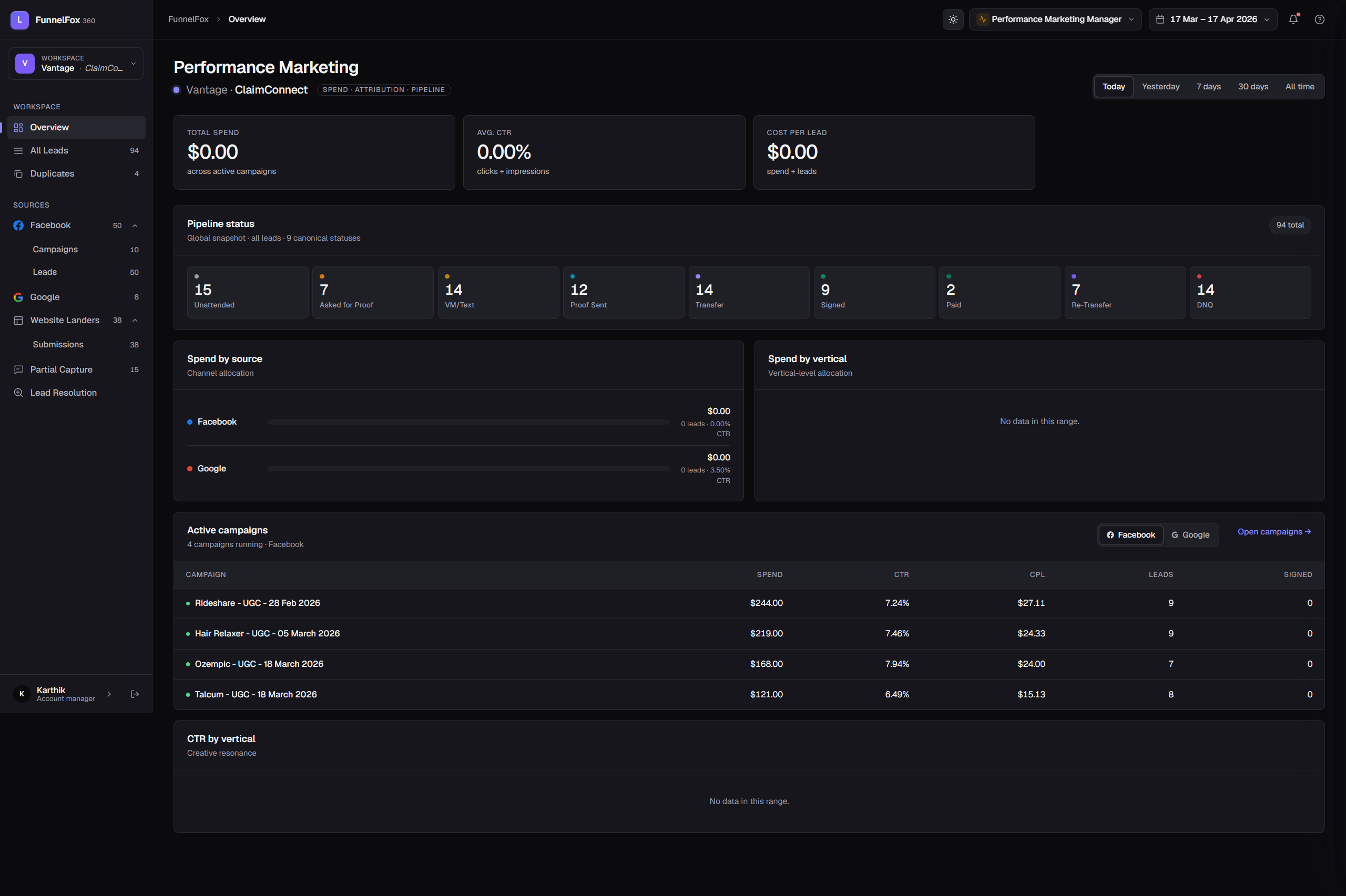
Task: Click the Overview grid icon in sidebar
Action: 18,127
